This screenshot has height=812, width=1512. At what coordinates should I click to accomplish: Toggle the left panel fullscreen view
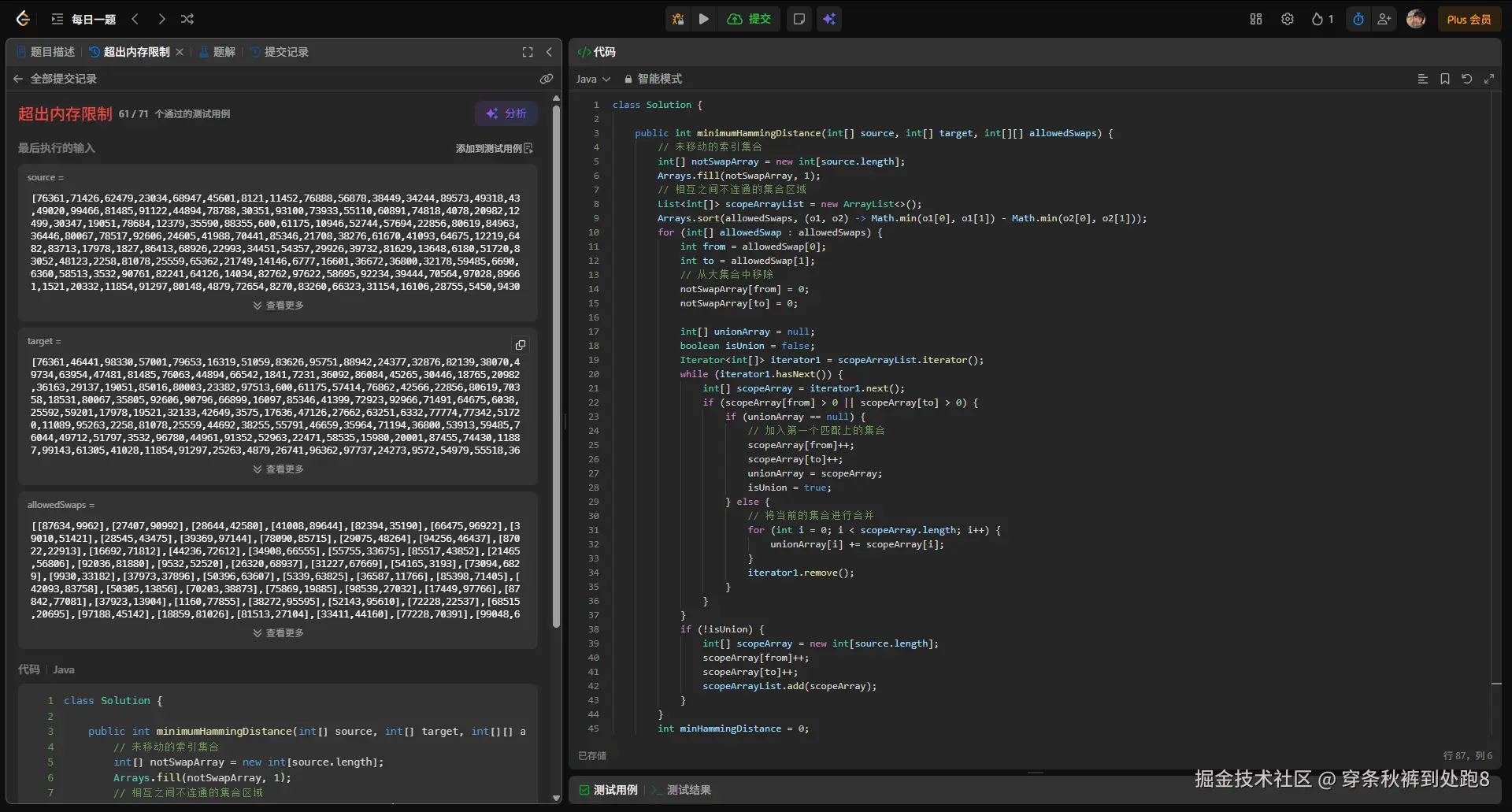point(528,52)
